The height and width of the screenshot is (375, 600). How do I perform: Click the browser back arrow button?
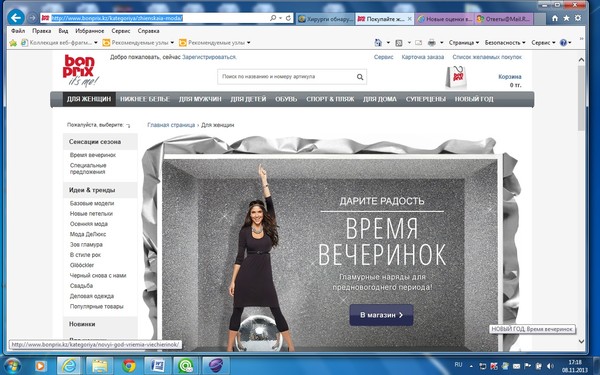(16, 18)
